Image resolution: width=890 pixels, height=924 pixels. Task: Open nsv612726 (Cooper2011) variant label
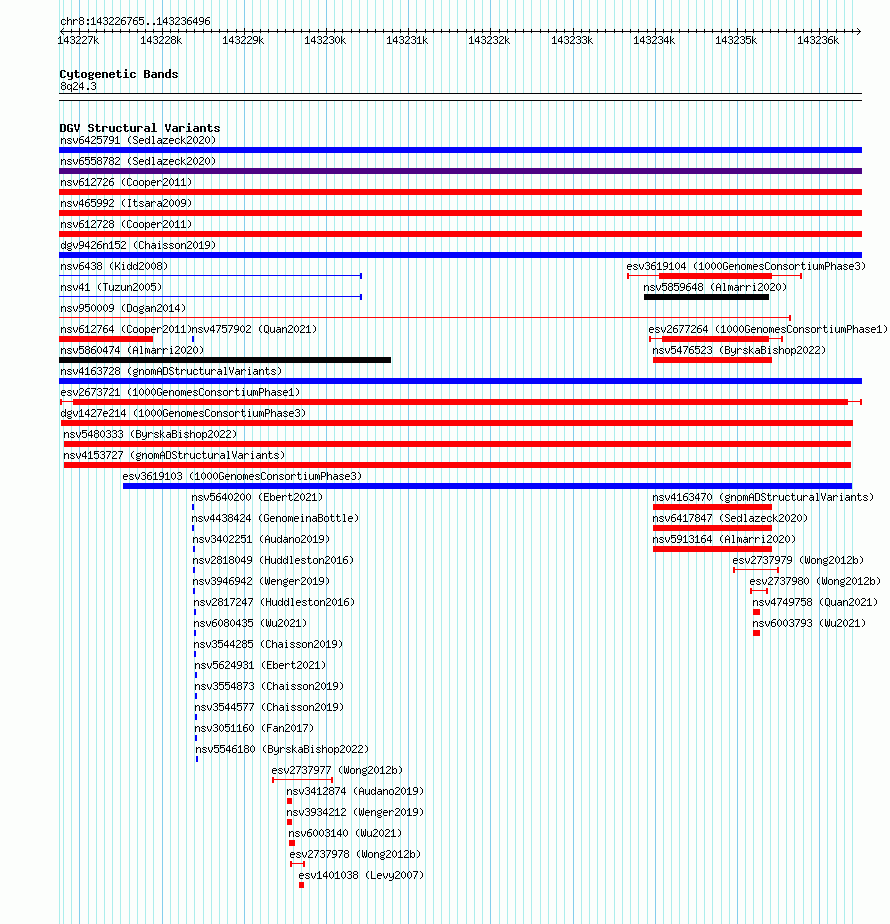[x=126, y=182]
